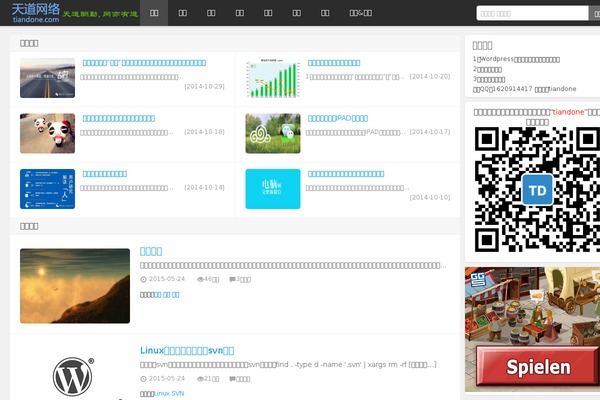Click the clock icon on the sunset post
The width and height of the screenshot is (600, 400).
coord(143,279)
